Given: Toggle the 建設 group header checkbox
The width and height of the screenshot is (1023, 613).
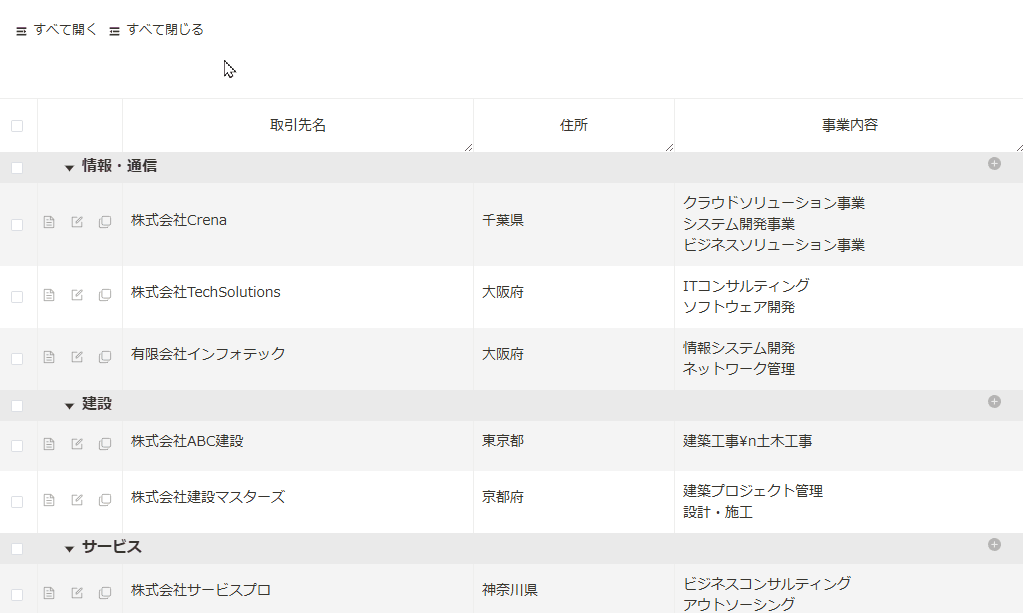Looking at the screenshot, I should (17, 406).
